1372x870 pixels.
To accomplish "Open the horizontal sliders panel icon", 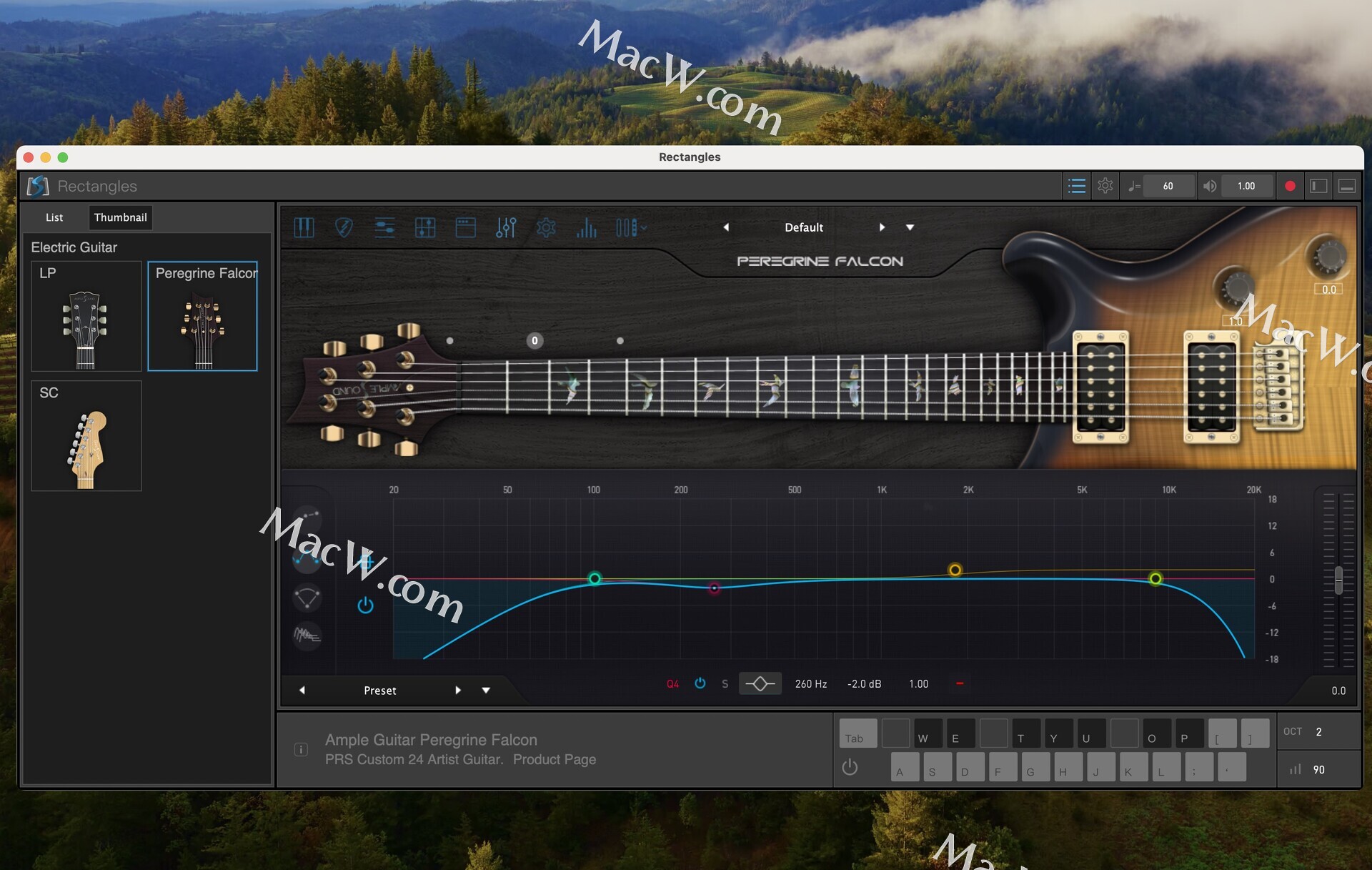I will [384, 228].
